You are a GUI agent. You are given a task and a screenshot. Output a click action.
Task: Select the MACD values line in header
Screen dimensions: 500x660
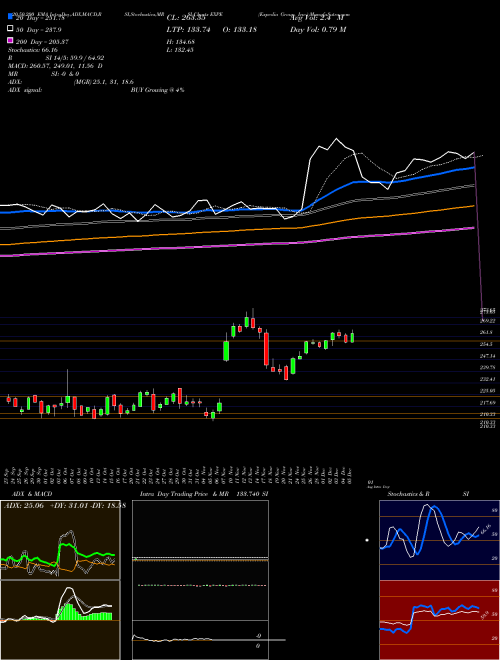pos(55,66)
